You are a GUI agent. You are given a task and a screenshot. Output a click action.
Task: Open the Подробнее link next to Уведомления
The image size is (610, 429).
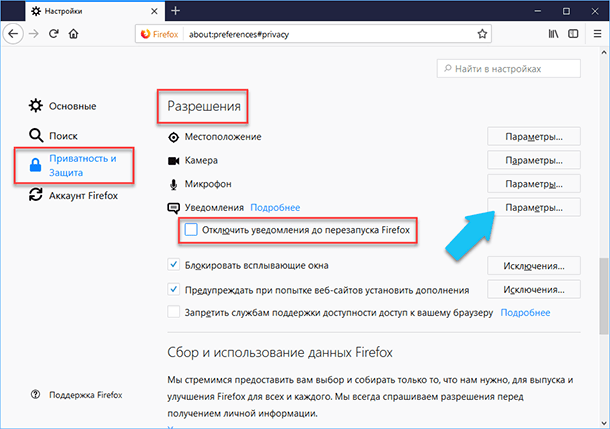coord(275,208)
